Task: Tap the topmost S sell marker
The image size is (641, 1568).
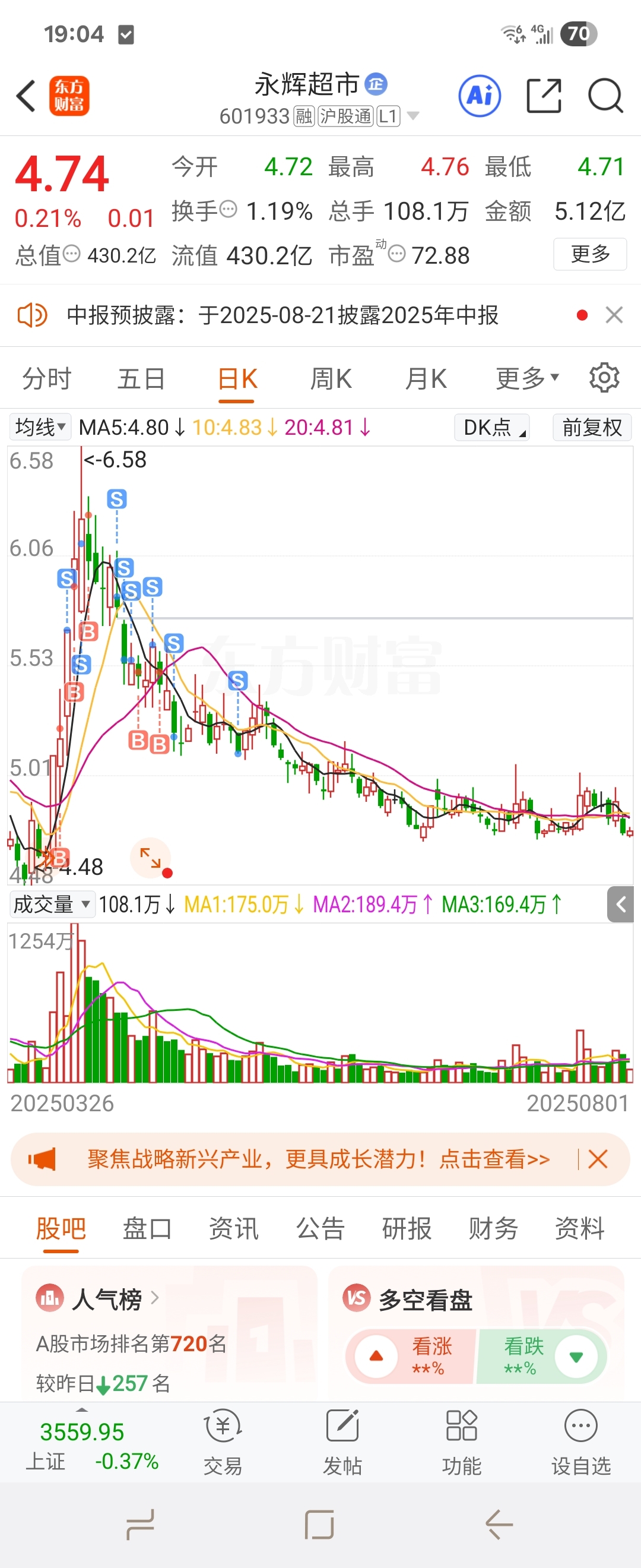Action: [117, 499]
